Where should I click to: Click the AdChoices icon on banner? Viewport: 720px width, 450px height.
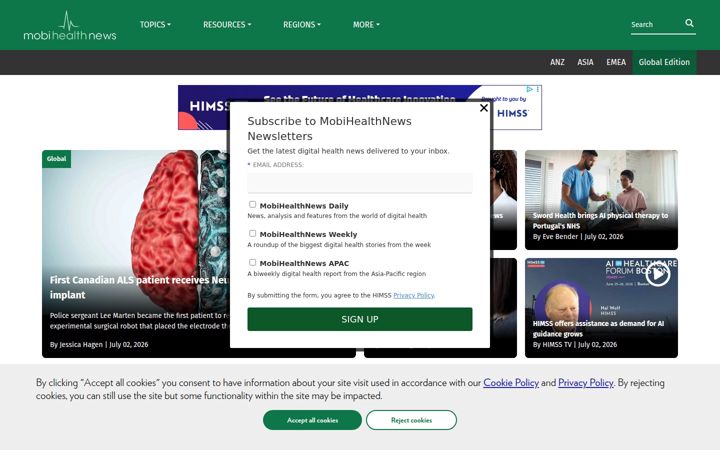[x=529, y=89]
